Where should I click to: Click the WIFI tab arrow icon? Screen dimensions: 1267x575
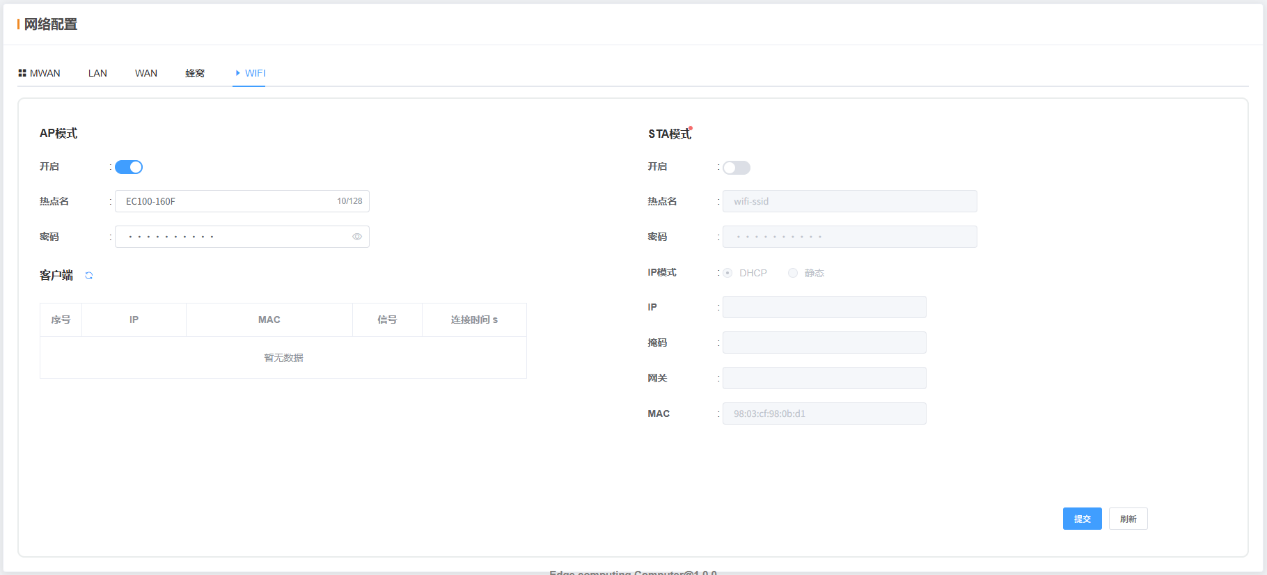point(238,73)
